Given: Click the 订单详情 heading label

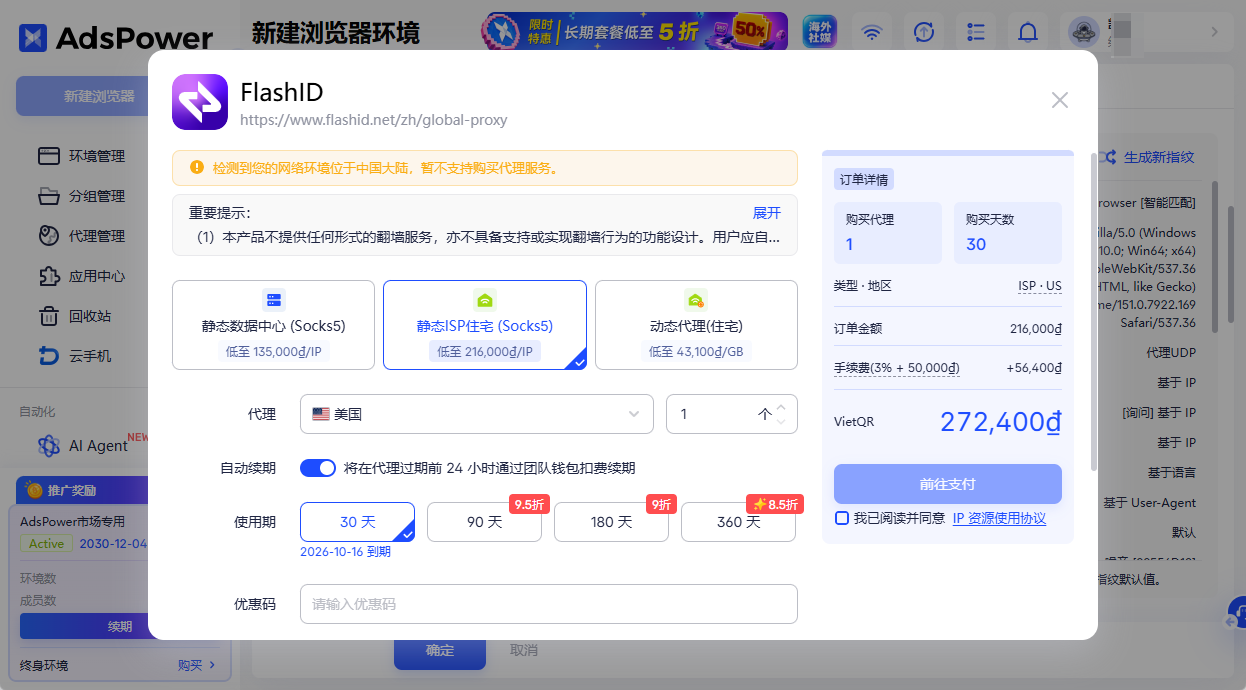Looking at the screenshot, I should click(863, 180).
